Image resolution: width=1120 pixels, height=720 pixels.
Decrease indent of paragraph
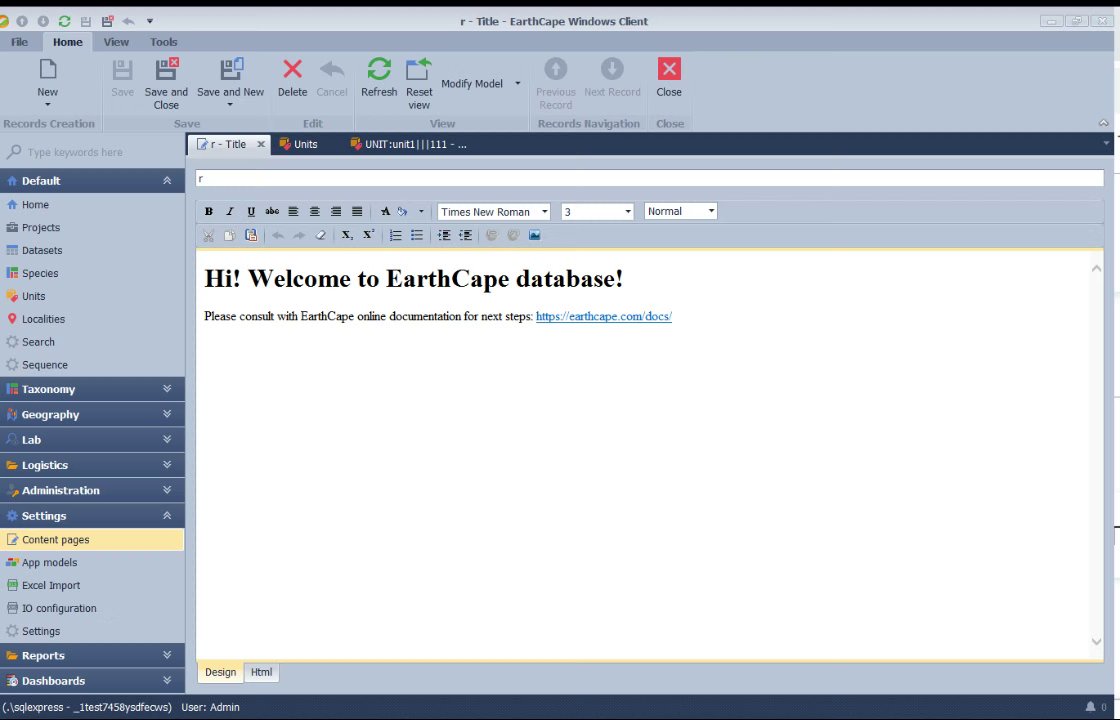pyautogui.click(x=466, y=235)
